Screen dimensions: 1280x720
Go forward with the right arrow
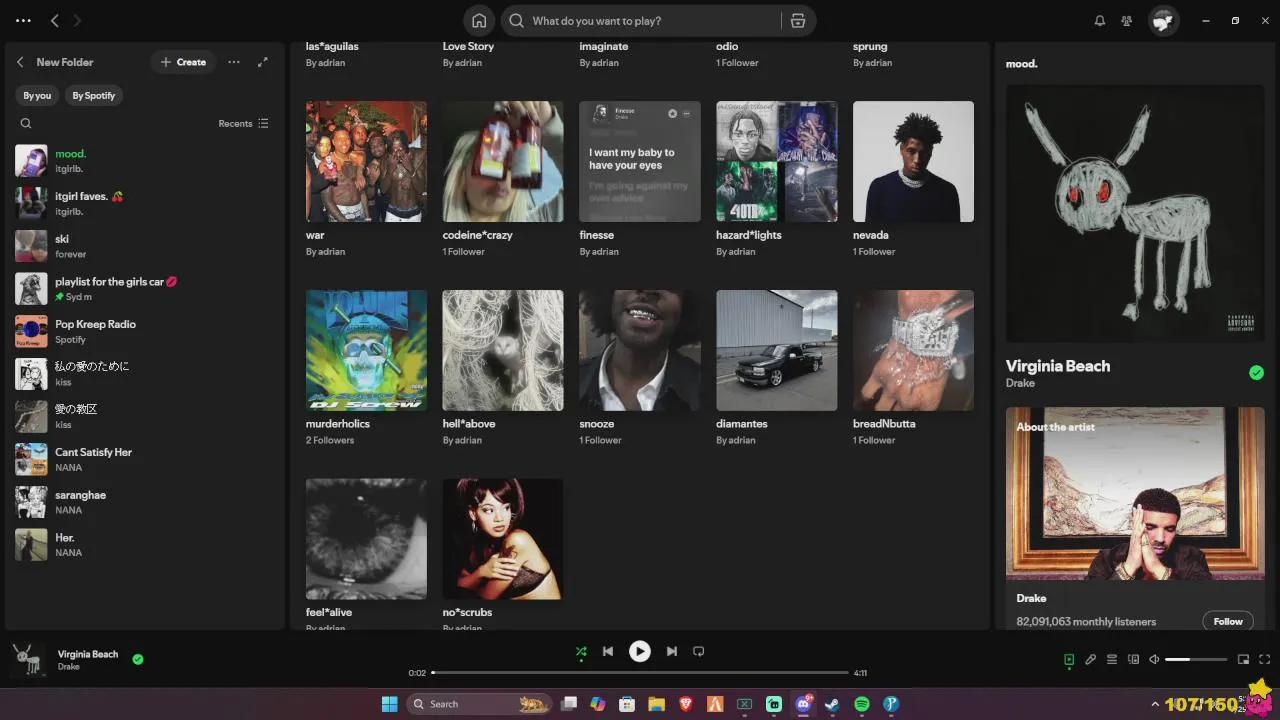78,21
